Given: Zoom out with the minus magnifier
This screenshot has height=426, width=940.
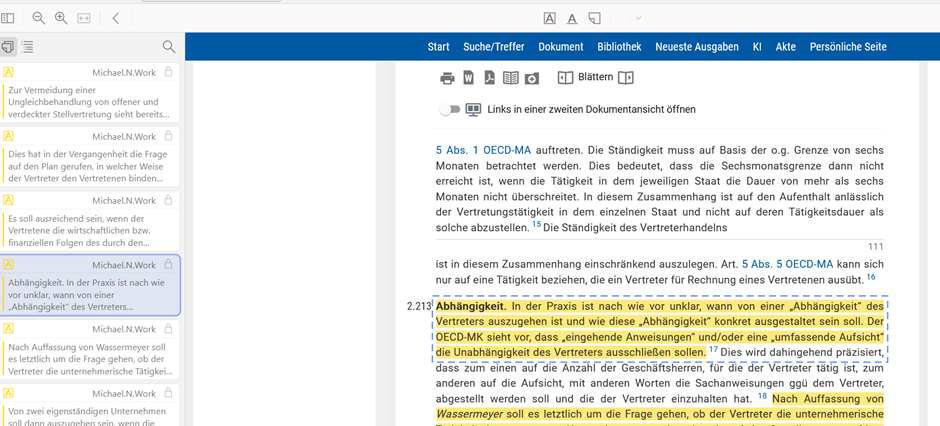Looking at the screenshot, I should (x=38, y=19).
